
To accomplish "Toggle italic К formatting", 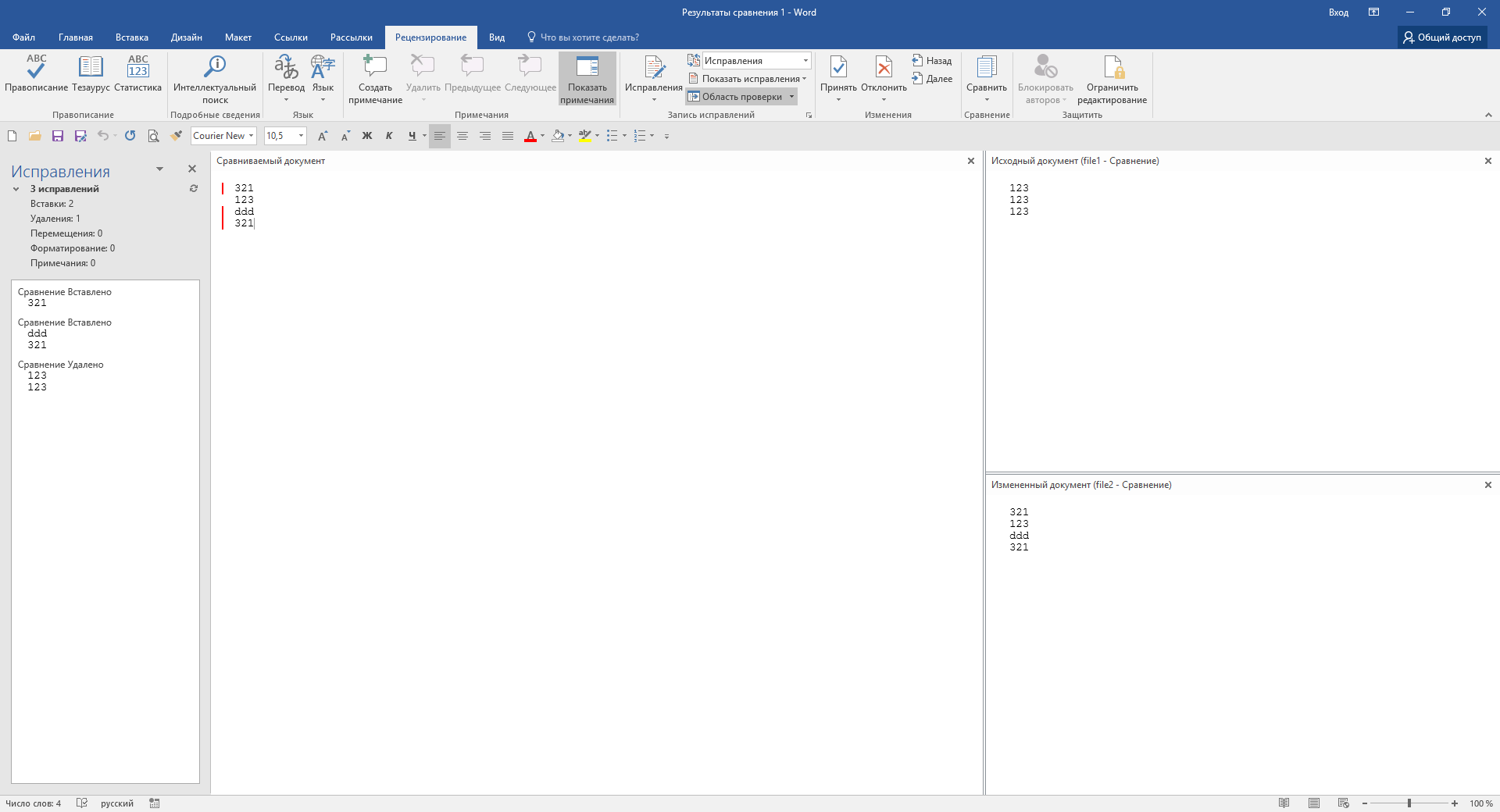I will (x=389, y=136).
